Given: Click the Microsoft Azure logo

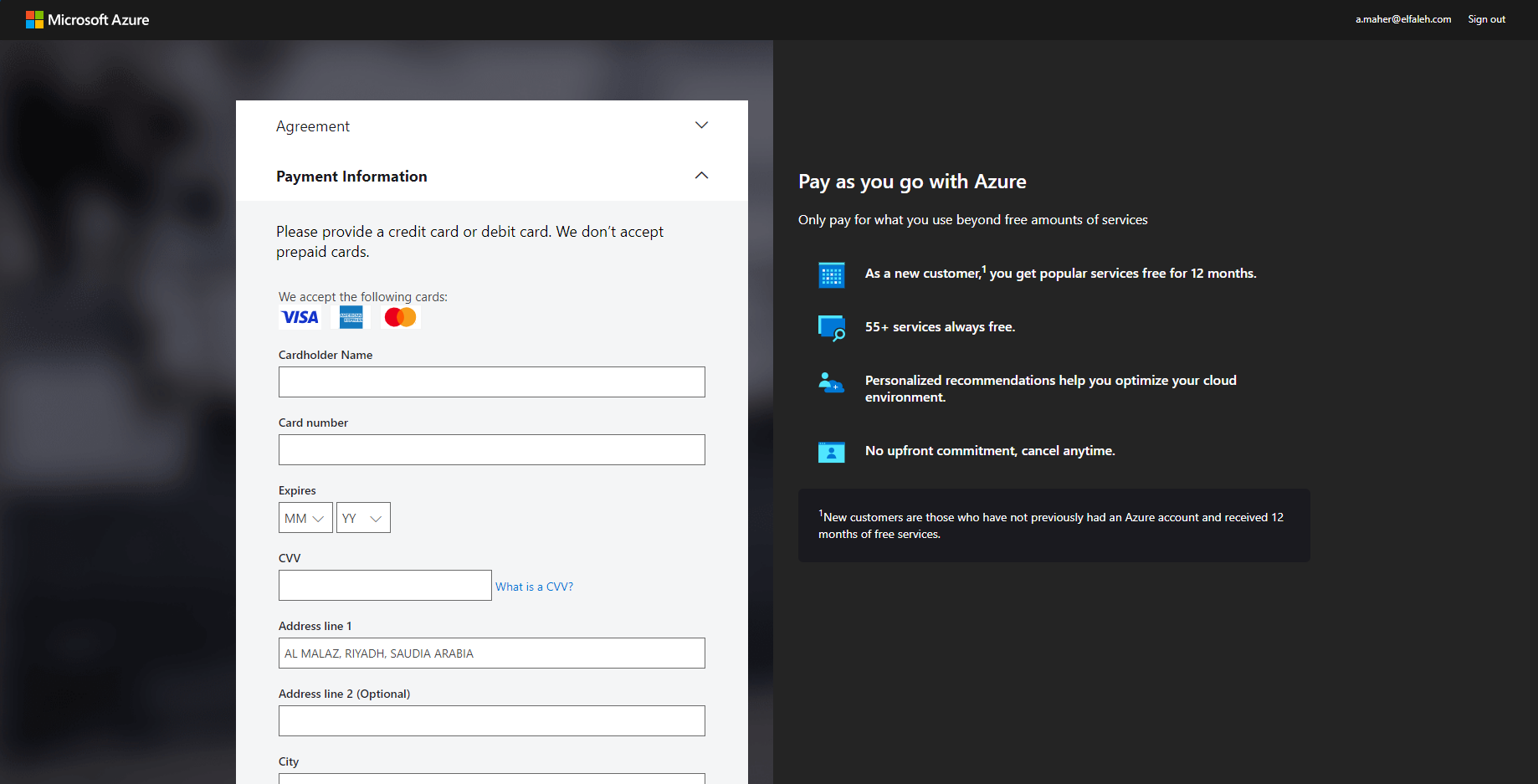Looking at the screenshot, I should pyautogui.click(x=88, y=19).
